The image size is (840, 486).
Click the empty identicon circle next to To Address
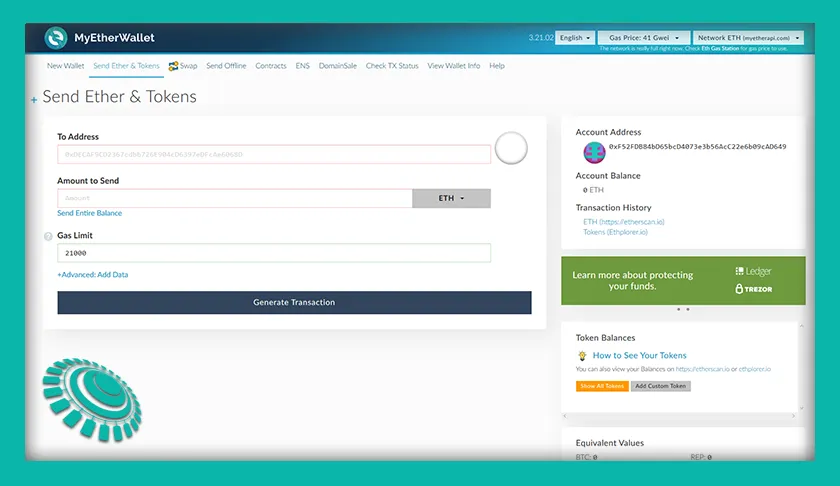(511, 148)
